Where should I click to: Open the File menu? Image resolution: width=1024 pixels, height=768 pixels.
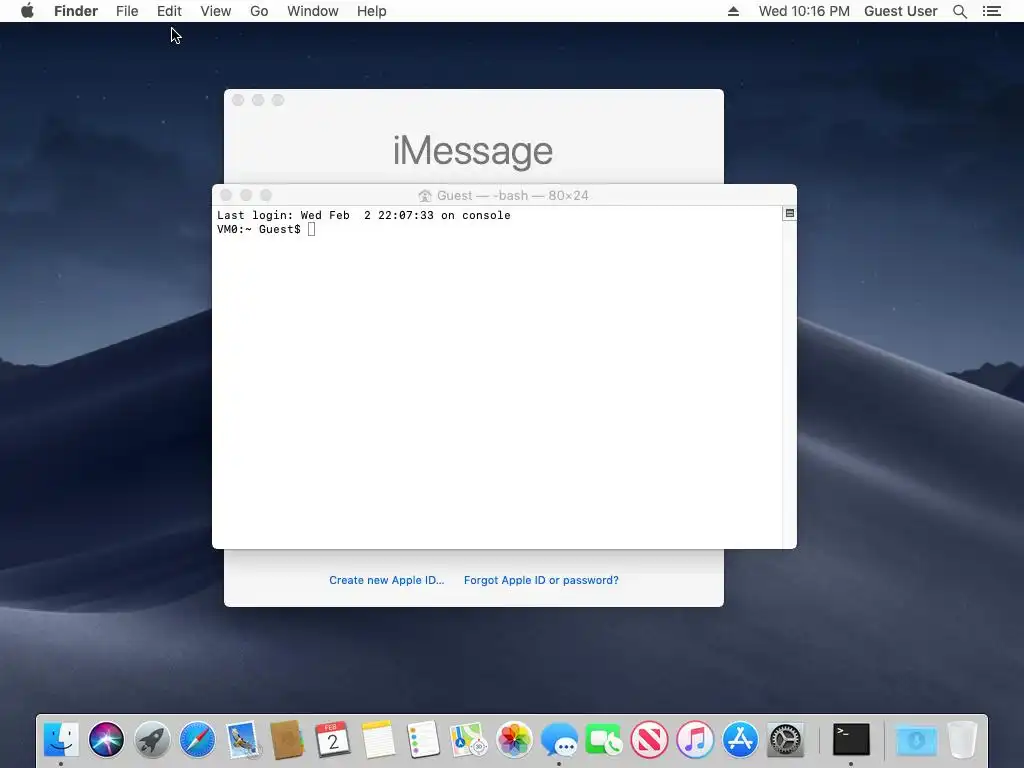tap(127, 11)
